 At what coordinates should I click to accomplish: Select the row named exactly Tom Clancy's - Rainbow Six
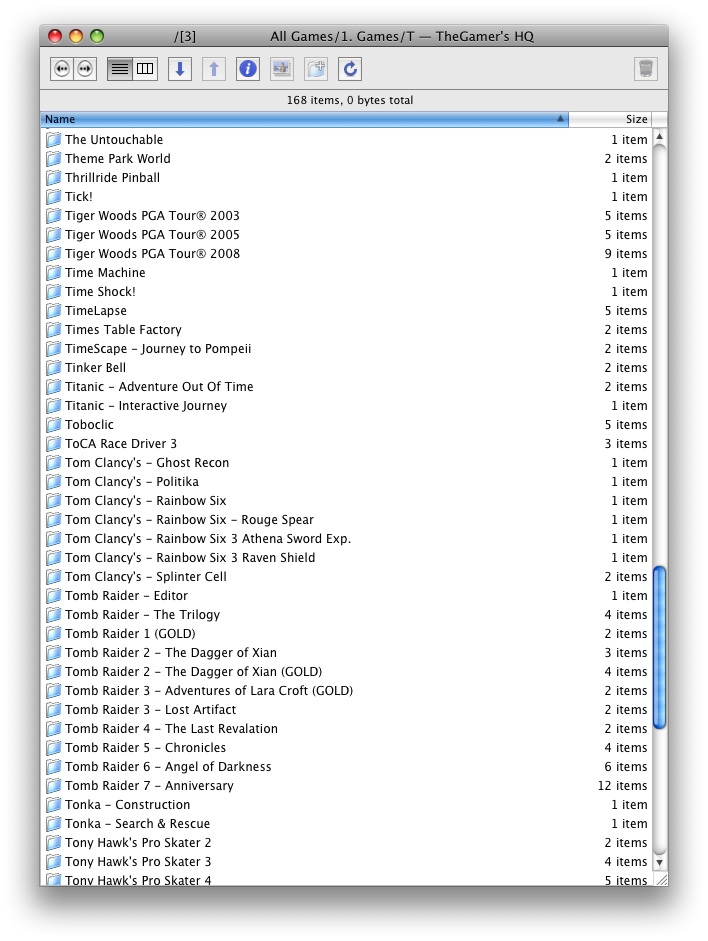(x=146, y=501)
